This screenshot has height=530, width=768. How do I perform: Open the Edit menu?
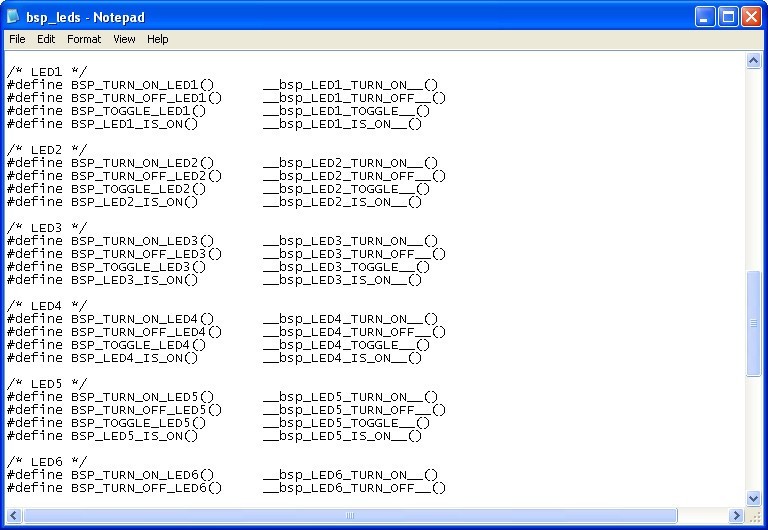46,39
